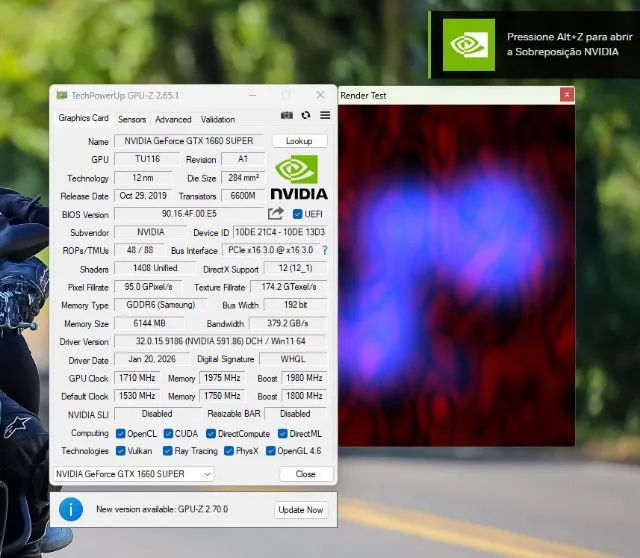The width and height of the screenshot is (640, 558).
Task: Toggle the UEFI checkbox
Action: click(298, 214)
